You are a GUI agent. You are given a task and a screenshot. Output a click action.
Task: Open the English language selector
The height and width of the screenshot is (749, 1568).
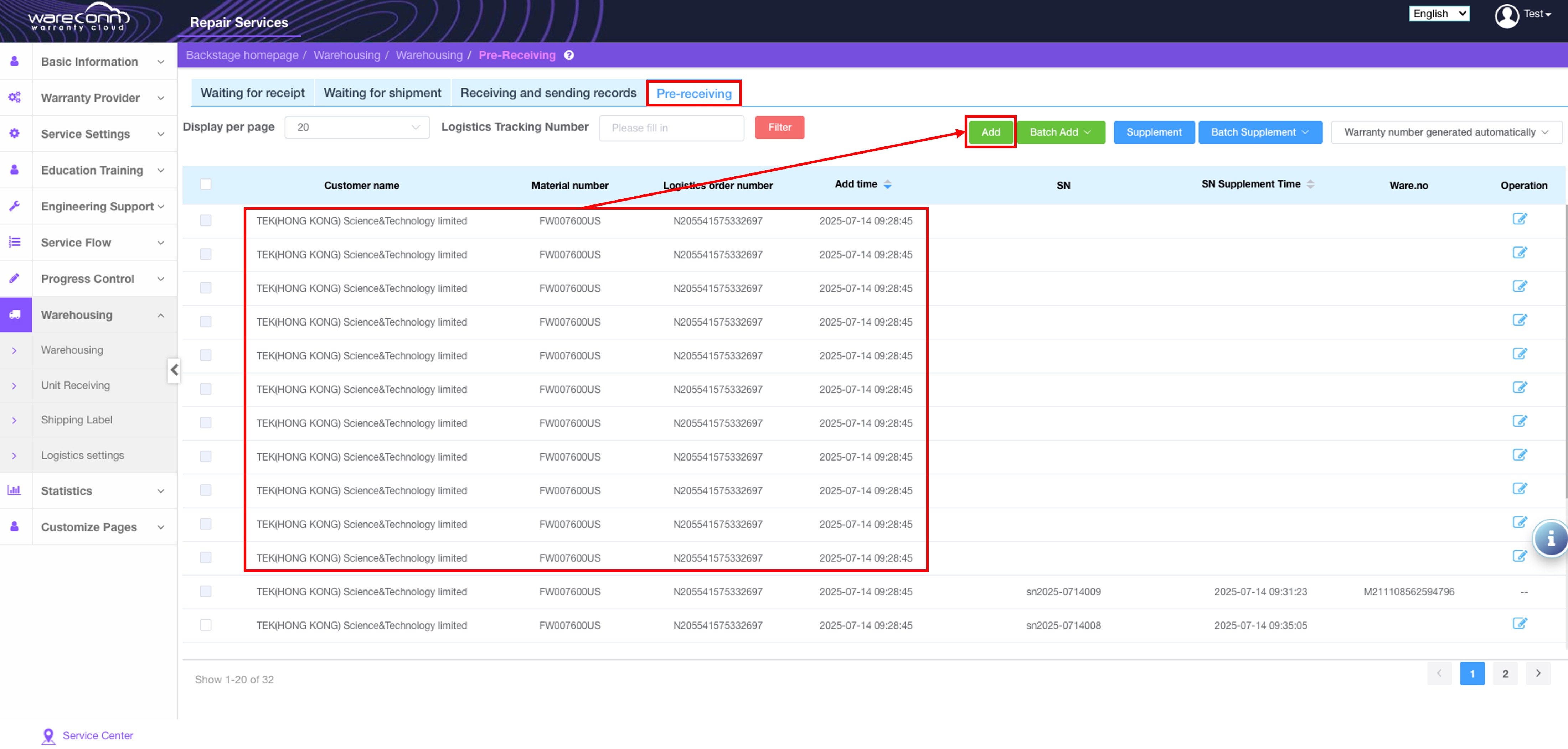click(x=1438, y=14)
